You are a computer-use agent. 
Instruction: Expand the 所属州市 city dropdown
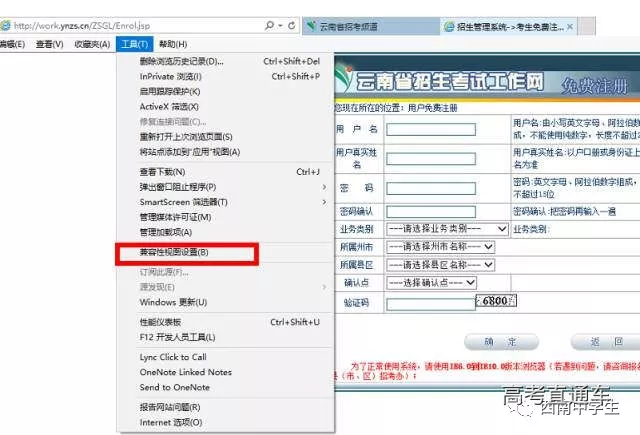point(440,246)
